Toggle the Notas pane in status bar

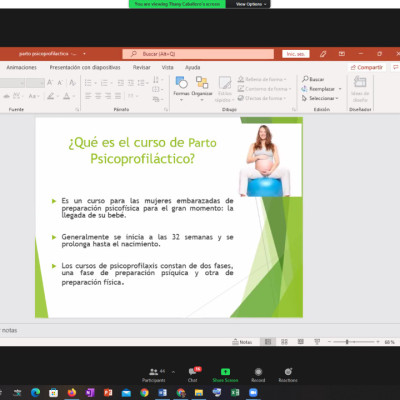tap(242, 342)
